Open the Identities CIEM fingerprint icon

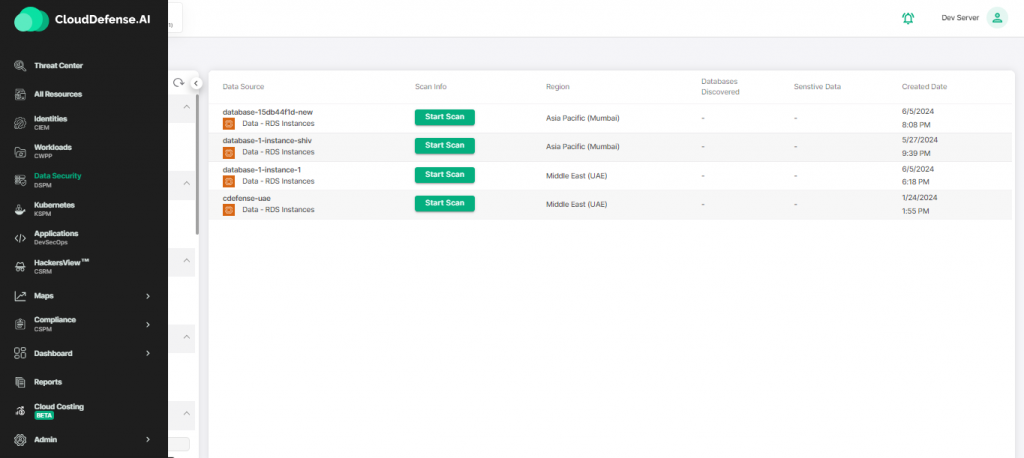20,123
